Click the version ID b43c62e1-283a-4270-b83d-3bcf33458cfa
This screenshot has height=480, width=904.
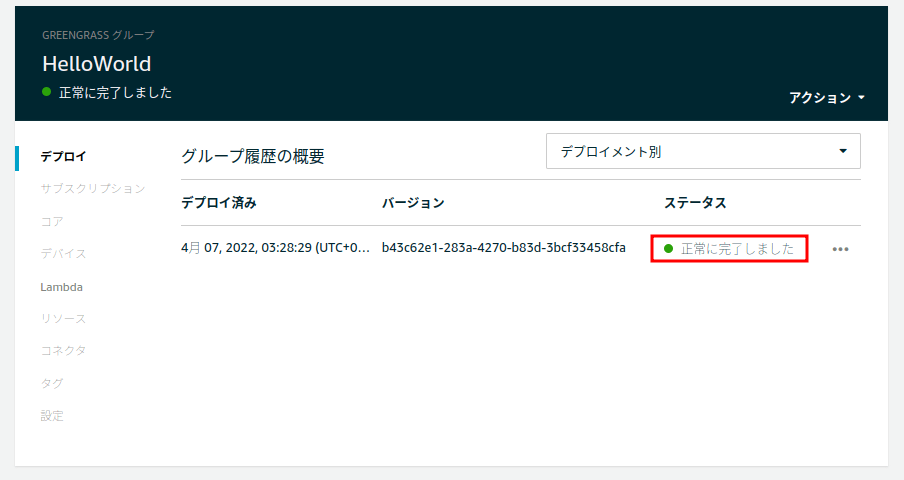503,248
